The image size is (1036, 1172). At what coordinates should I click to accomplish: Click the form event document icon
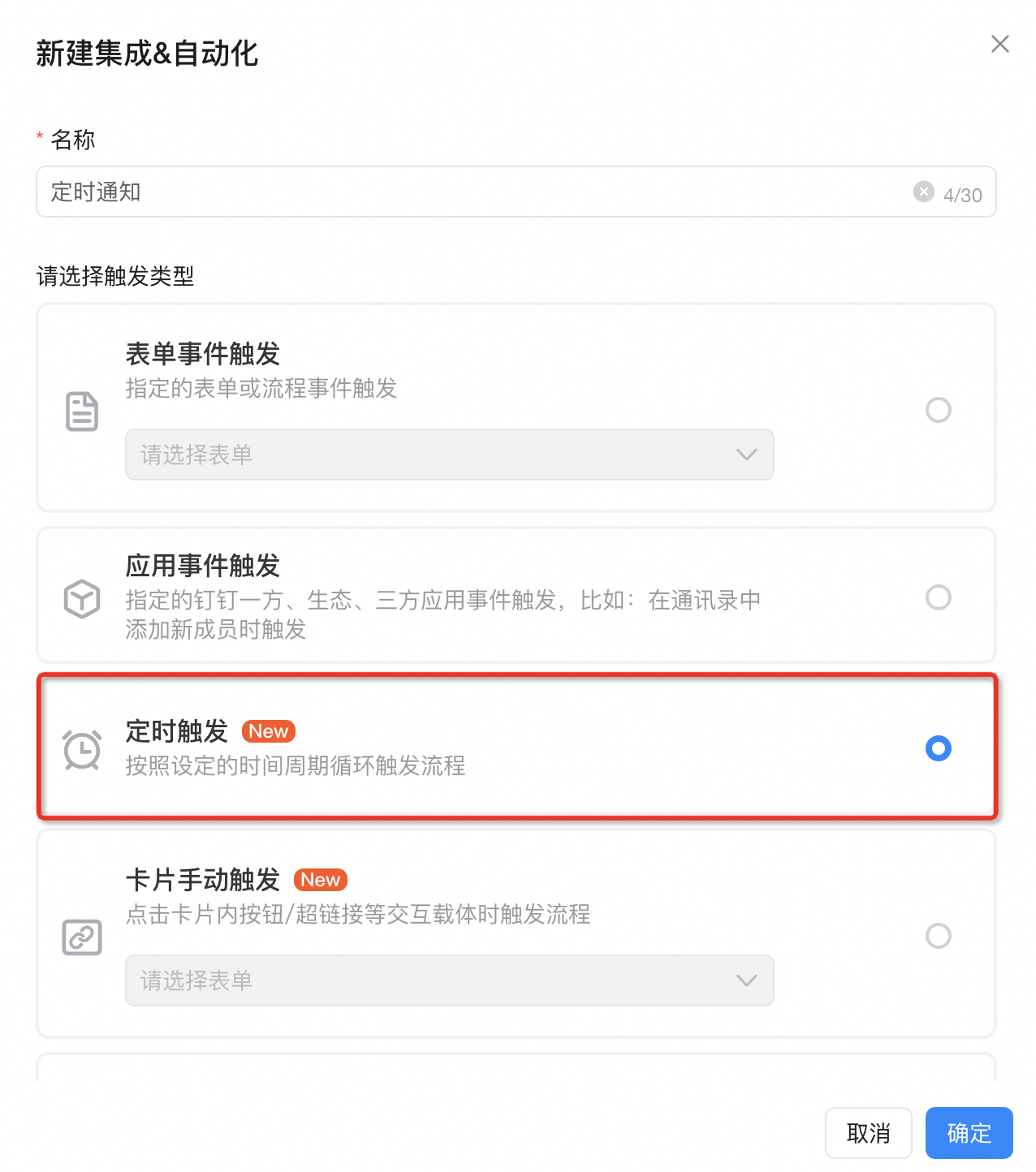point(82,411)
